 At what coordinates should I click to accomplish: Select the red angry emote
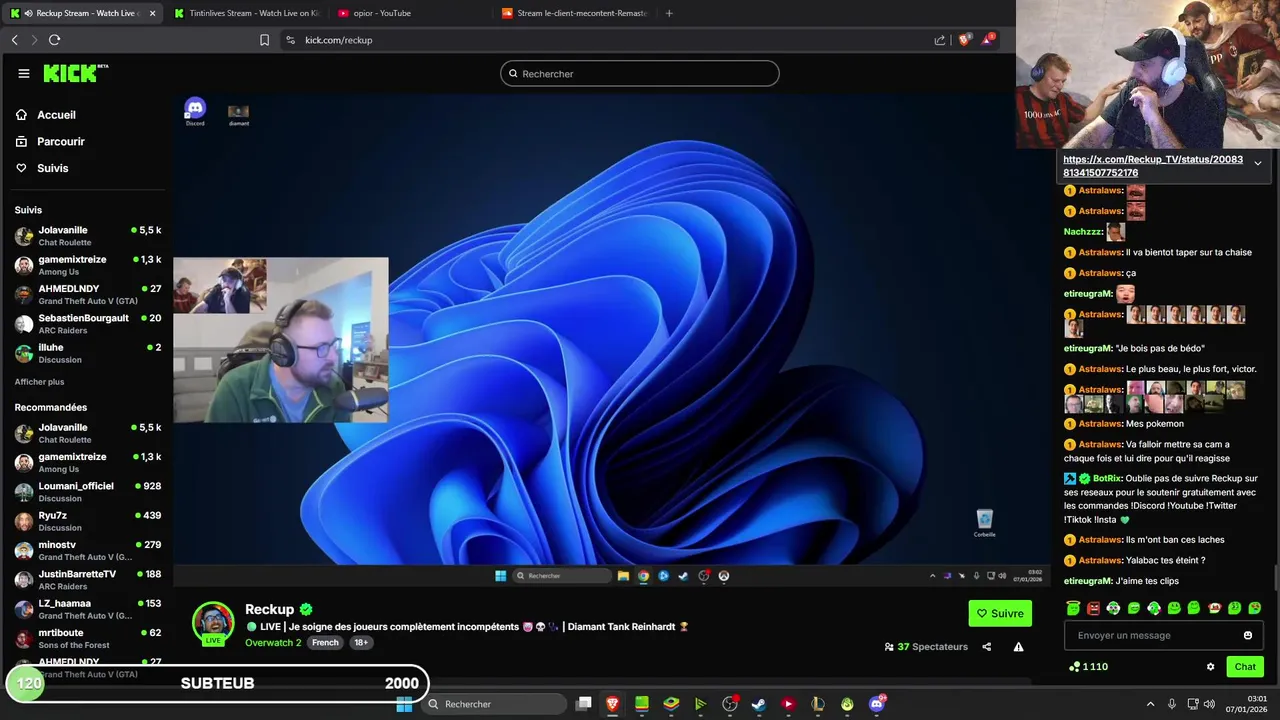1093,608
